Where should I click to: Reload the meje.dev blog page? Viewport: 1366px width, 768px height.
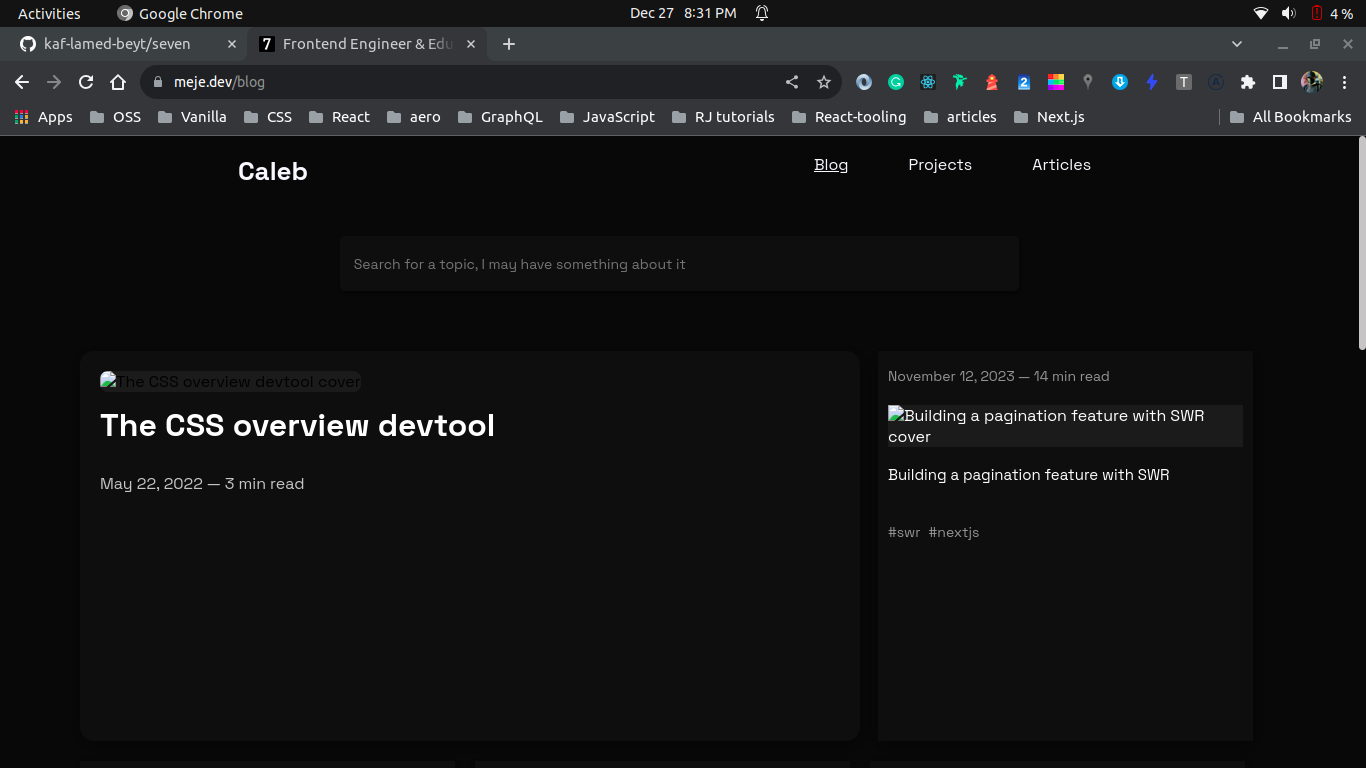click(x=85, y=82)
